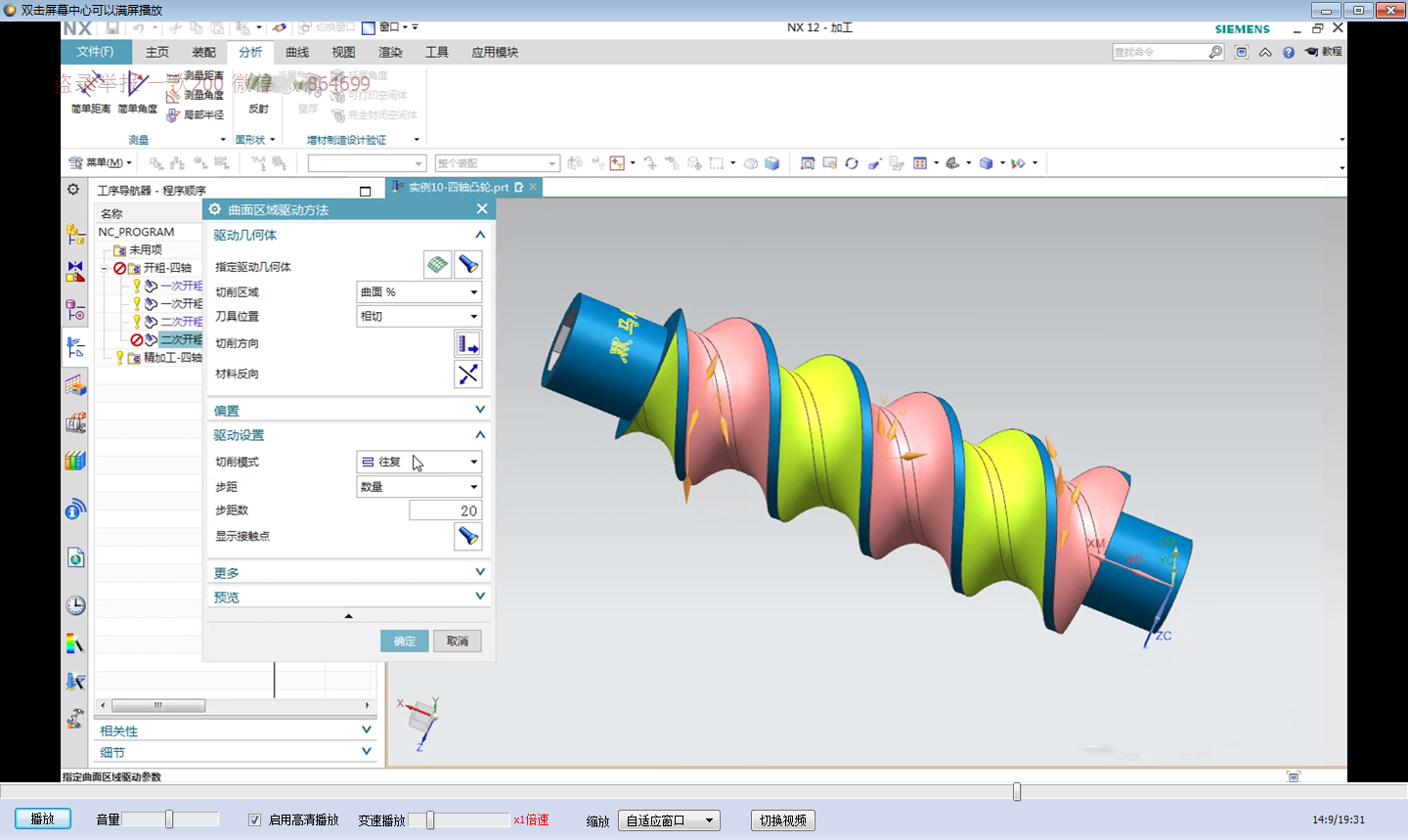The image size is (1408, 840).
Task: Collapse the 开粗-四轴 tree node
Action: [x=105, y=268]
